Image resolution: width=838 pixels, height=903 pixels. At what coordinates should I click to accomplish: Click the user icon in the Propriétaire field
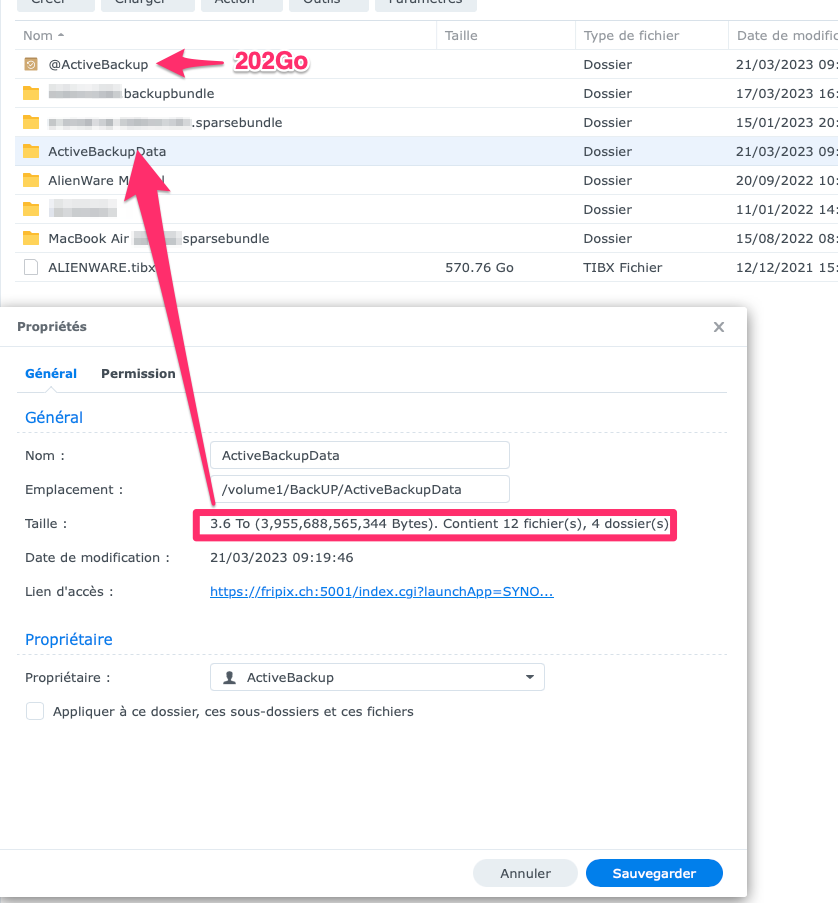(x=230, y=678)
